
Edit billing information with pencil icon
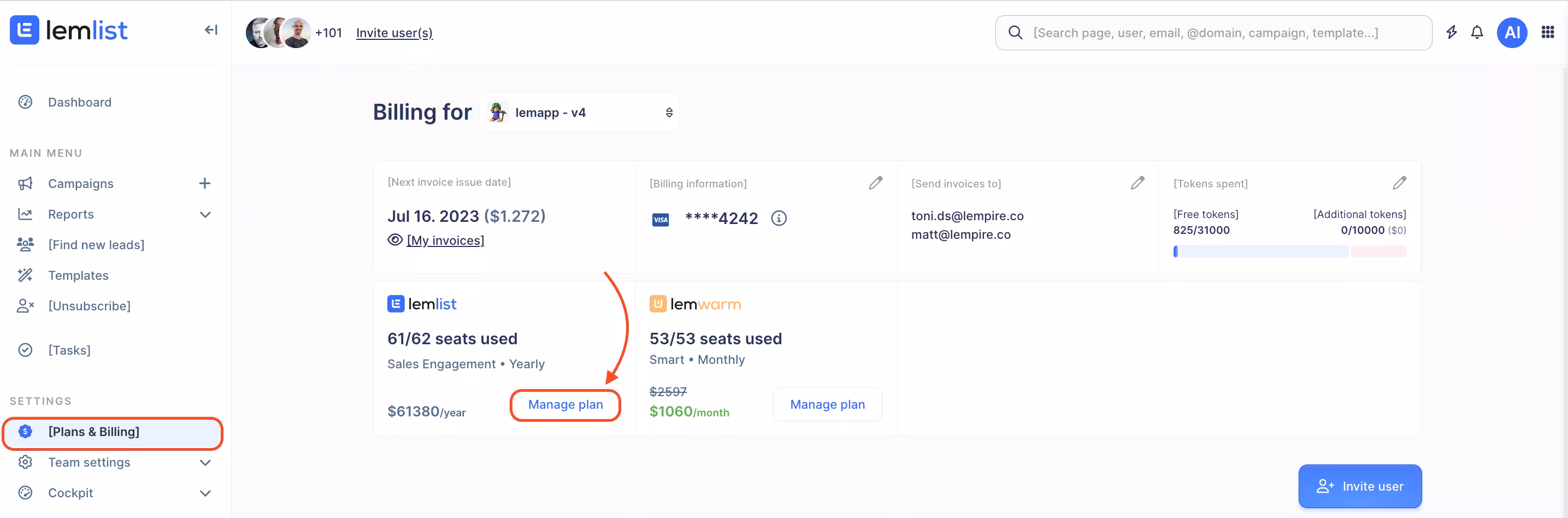[875, 183]
